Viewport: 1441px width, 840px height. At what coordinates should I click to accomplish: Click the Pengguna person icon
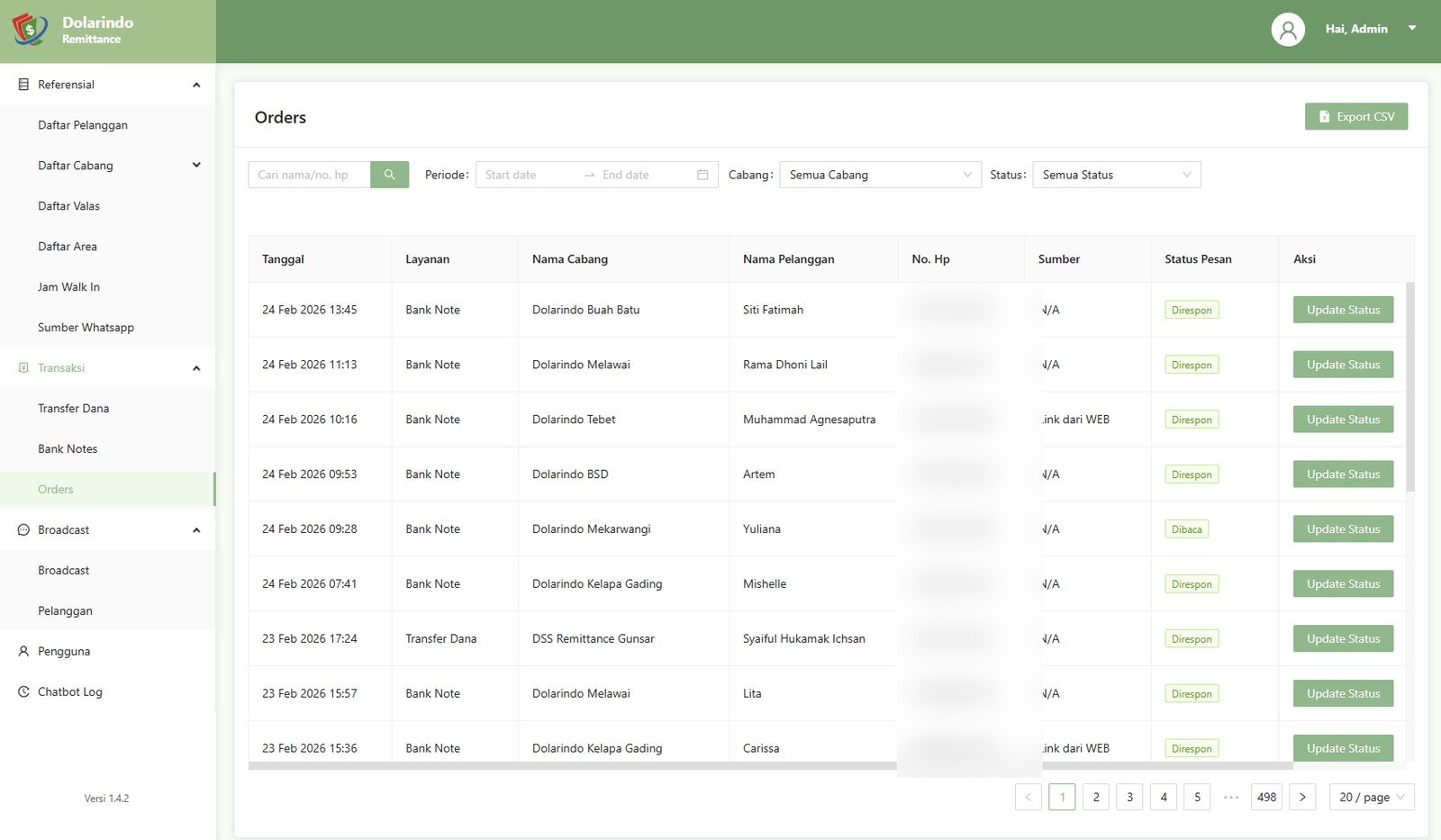coord(23,651)
